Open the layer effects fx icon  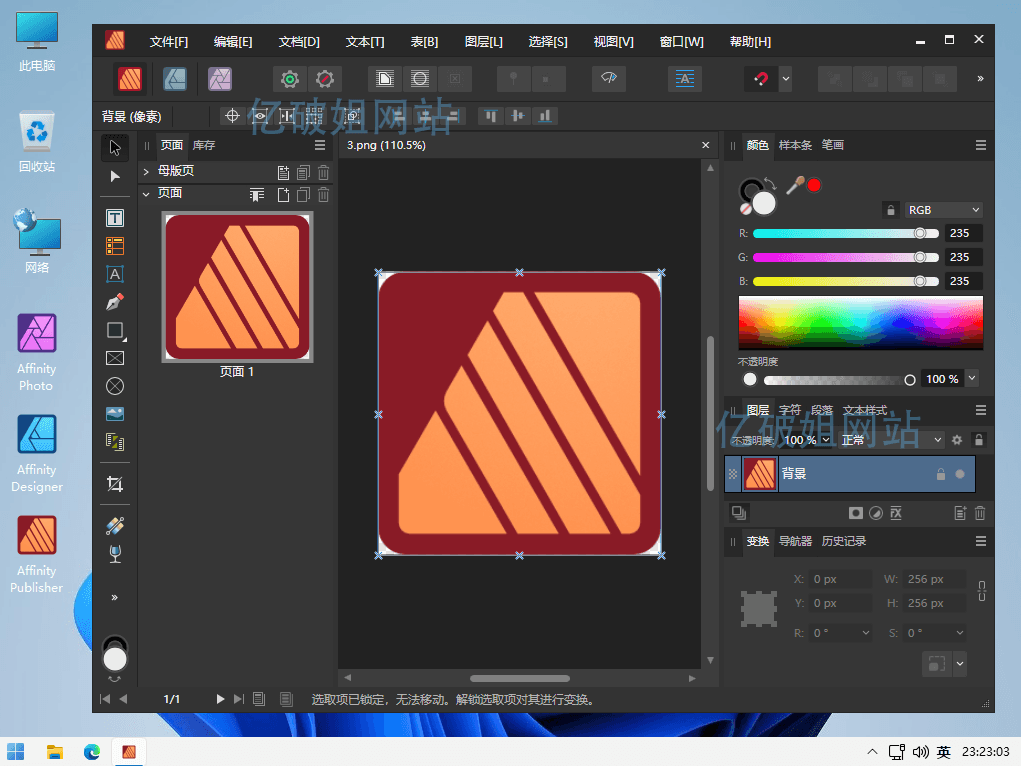point(896,513)
